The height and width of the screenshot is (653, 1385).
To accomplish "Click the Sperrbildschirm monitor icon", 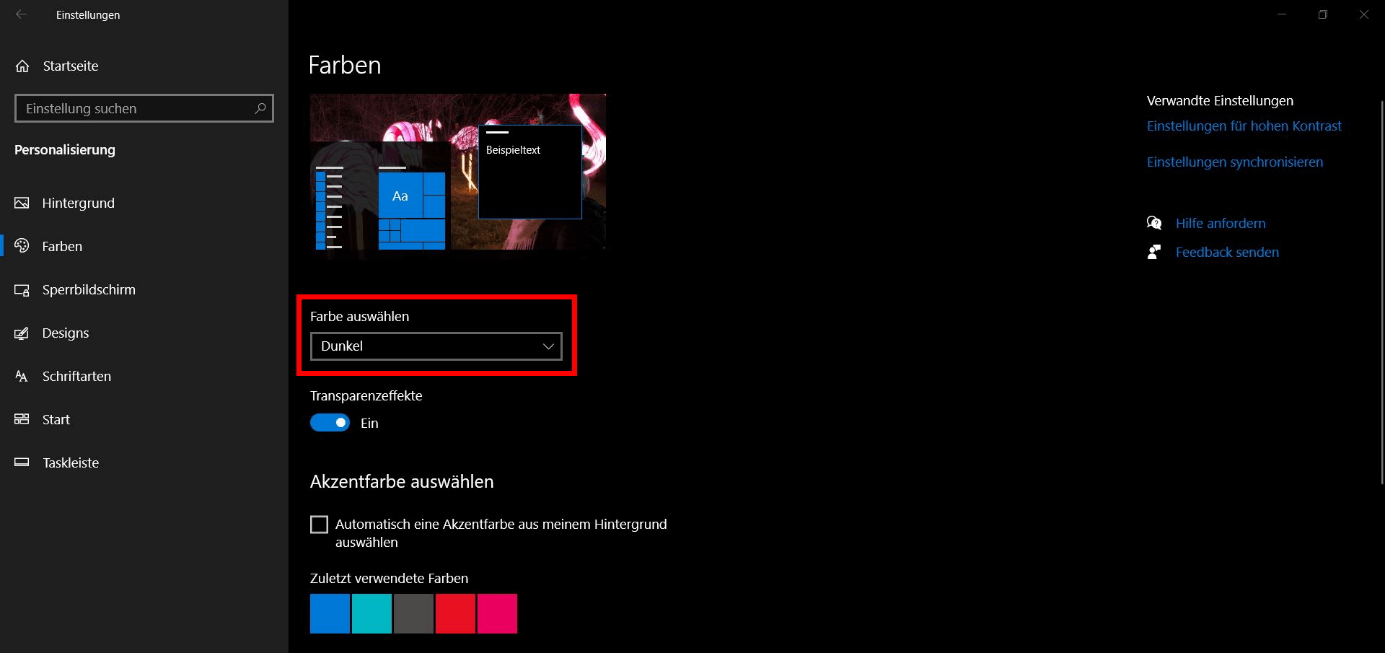I will (x=22, y=290).
